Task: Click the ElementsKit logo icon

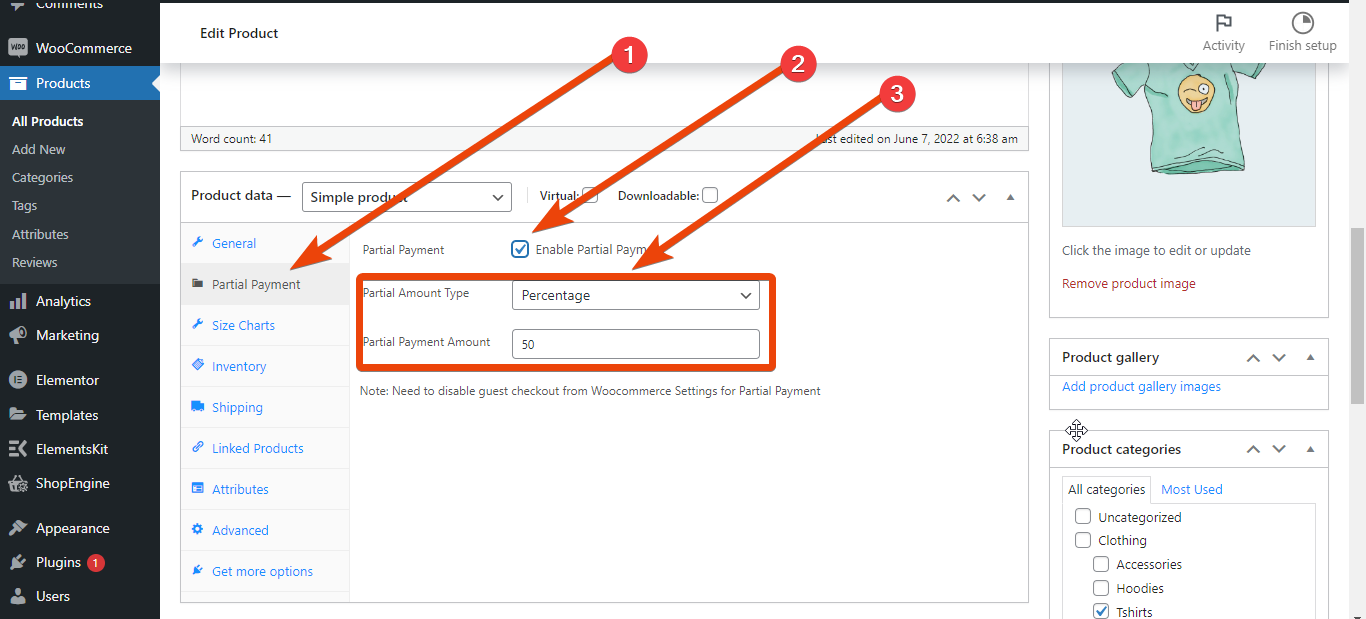Action: pyautogui.click(x=17, y=449)
